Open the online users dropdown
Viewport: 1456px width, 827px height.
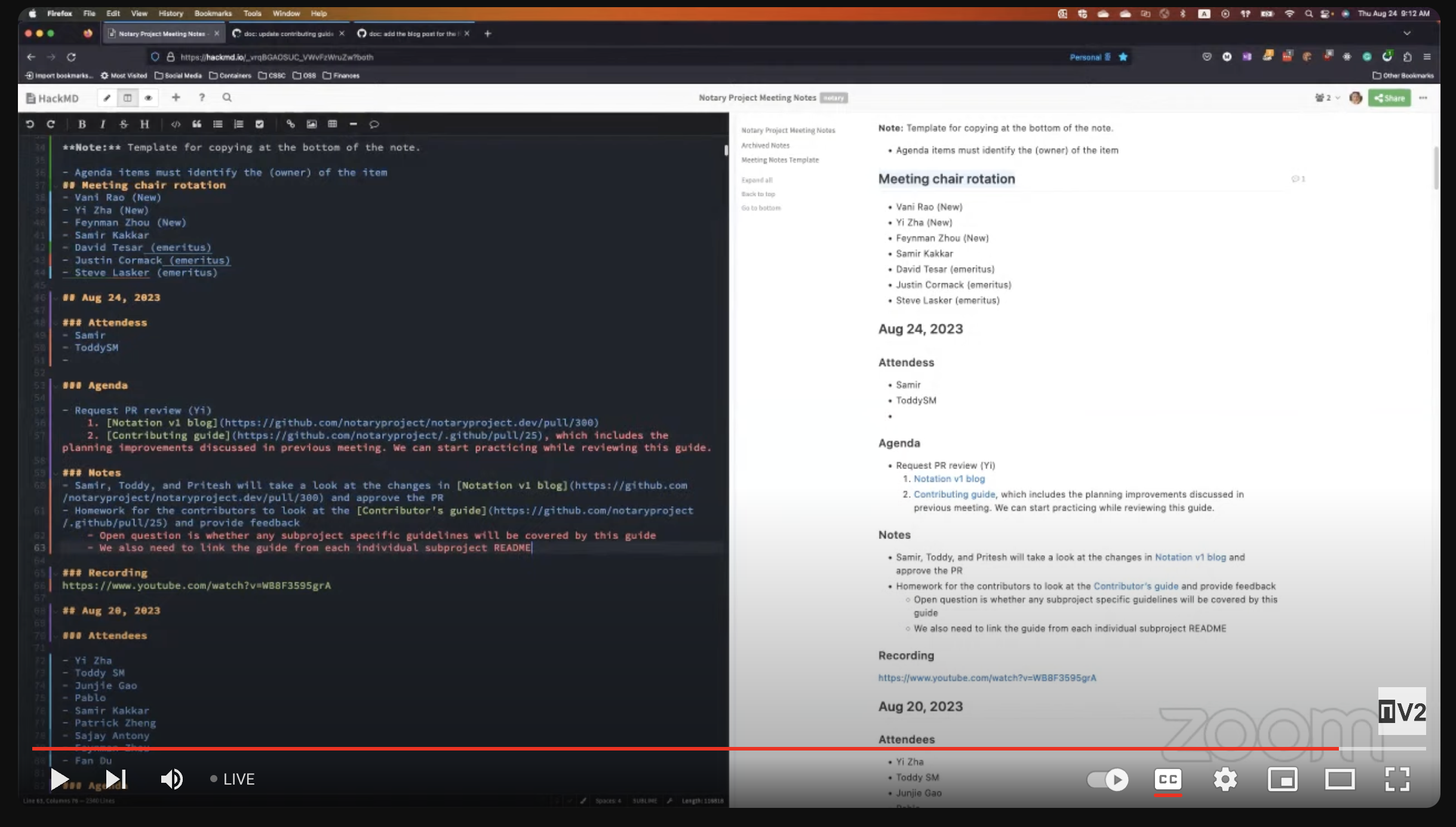click(1327, 98)
